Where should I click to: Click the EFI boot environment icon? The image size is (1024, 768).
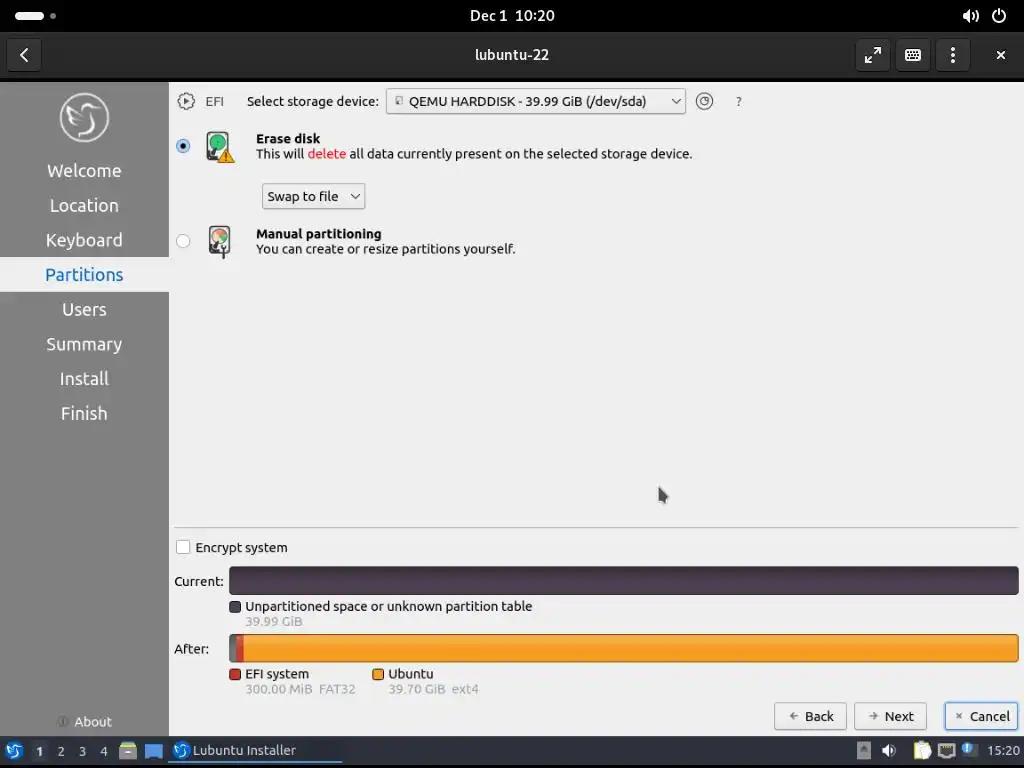[186, 101]
